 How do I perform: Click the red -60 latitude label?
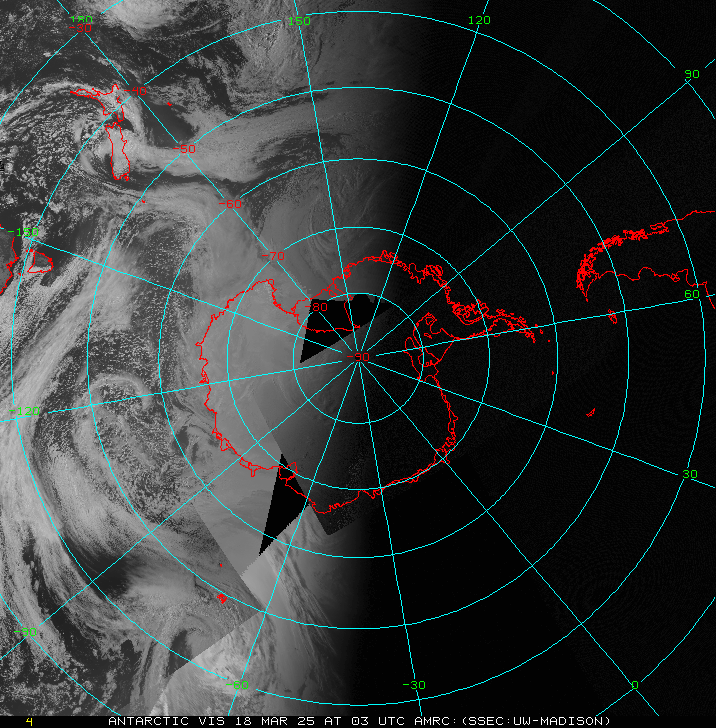click(x=230, y=204)
